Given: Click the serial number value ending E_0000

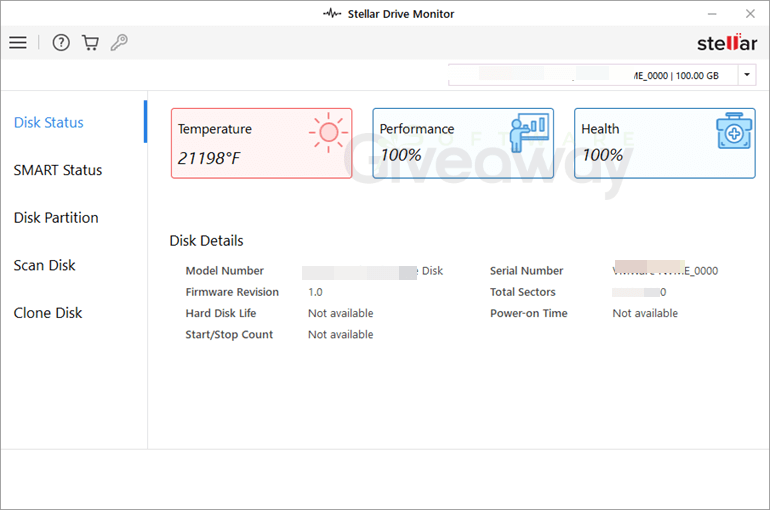Looking at the screenshot, I should [665, 269].
